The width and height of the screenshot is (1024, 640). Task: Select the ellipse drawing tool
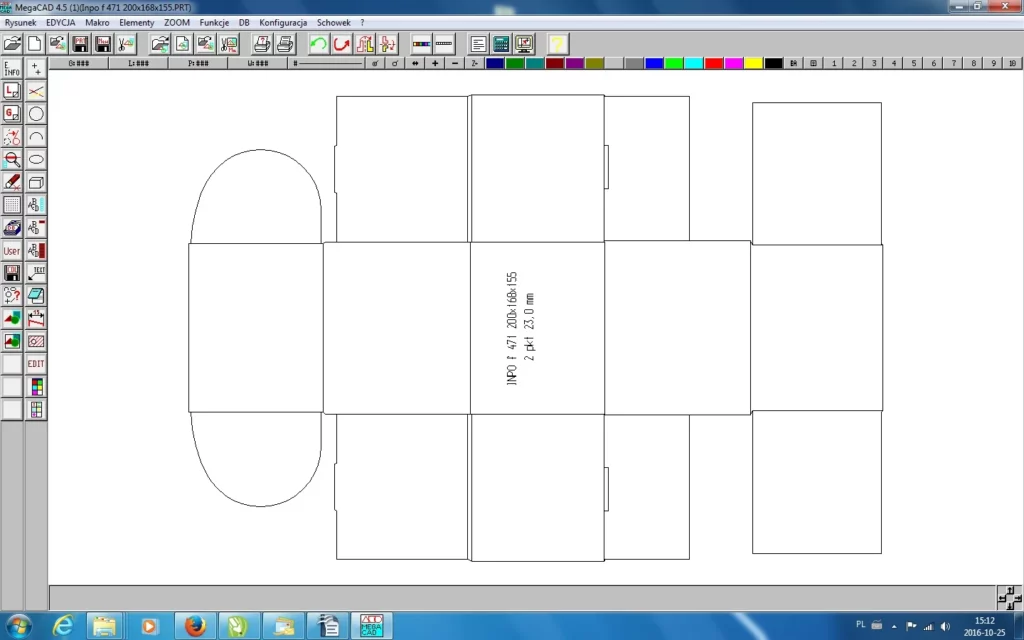pos(36,159)
